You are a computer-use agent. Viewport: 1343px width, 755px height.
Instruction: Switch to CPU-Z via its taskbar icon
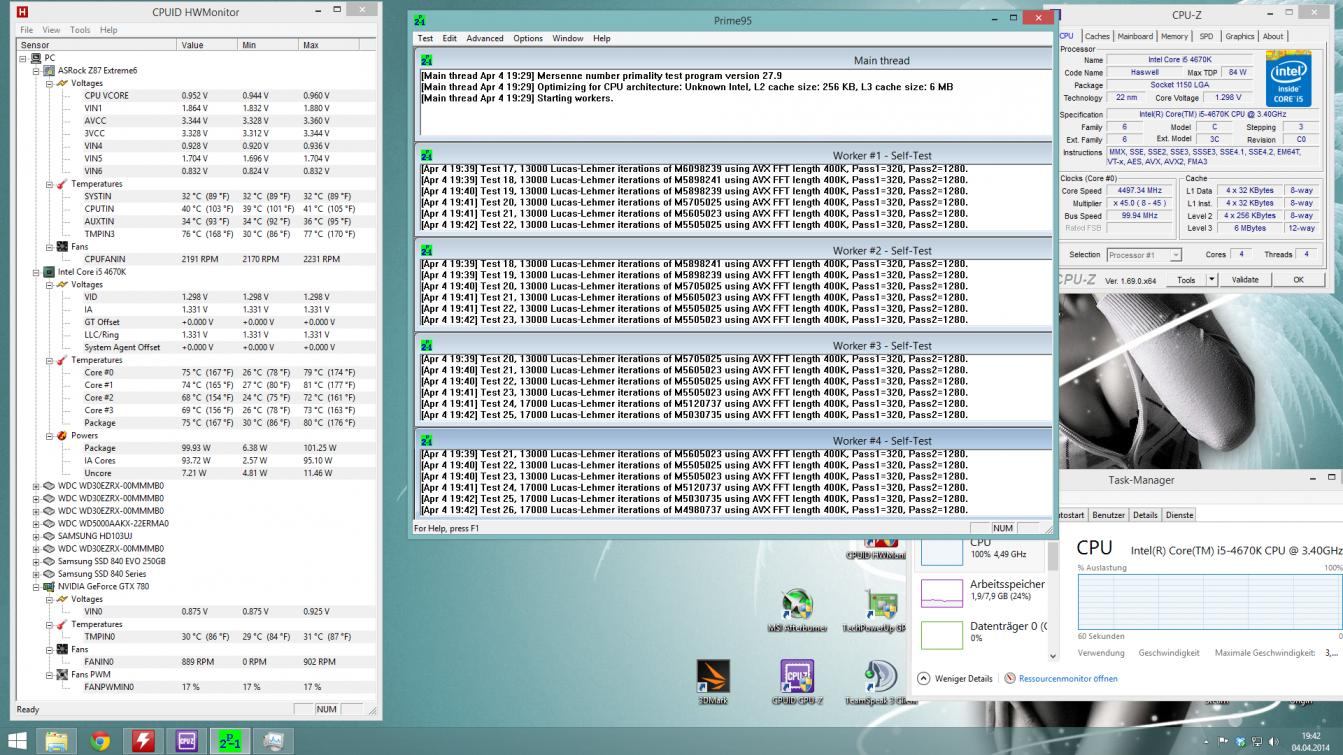click(x=186, y=741)
